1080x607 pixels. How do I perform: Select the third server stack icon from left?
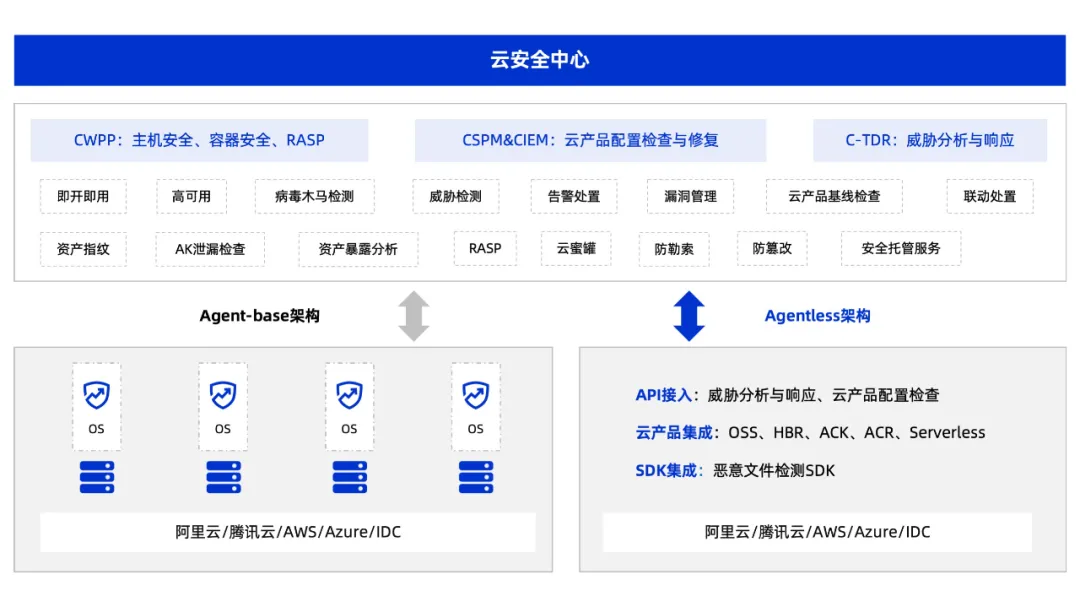tap(349, 477)
